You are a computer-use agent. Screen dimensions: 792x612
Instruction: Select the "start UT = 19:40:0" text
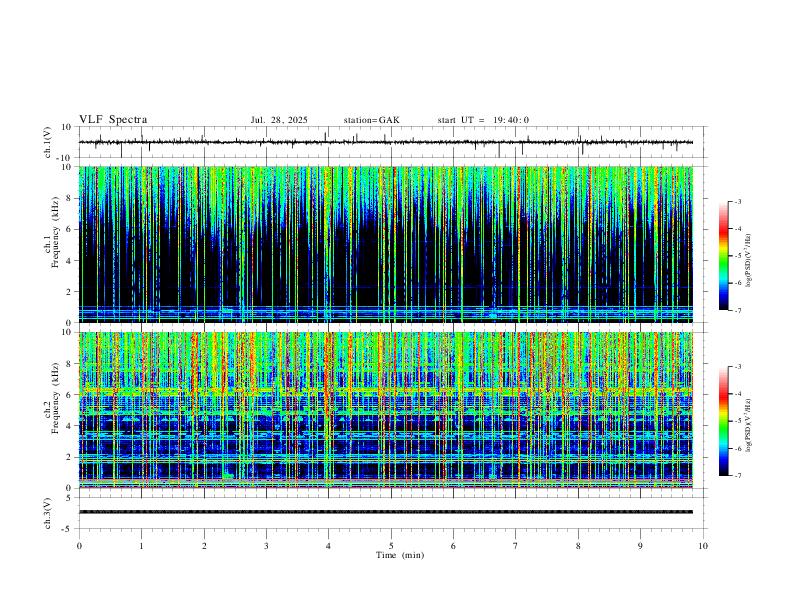483,120
